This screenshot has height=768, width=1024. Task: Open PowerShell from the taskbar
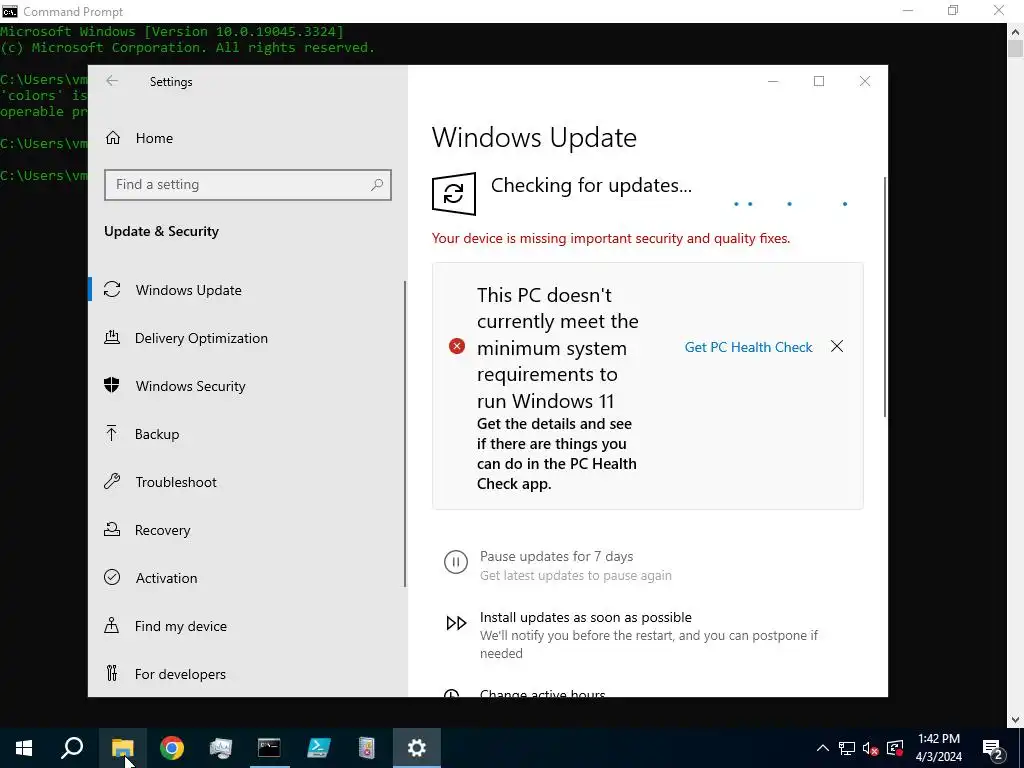(319, 748)
